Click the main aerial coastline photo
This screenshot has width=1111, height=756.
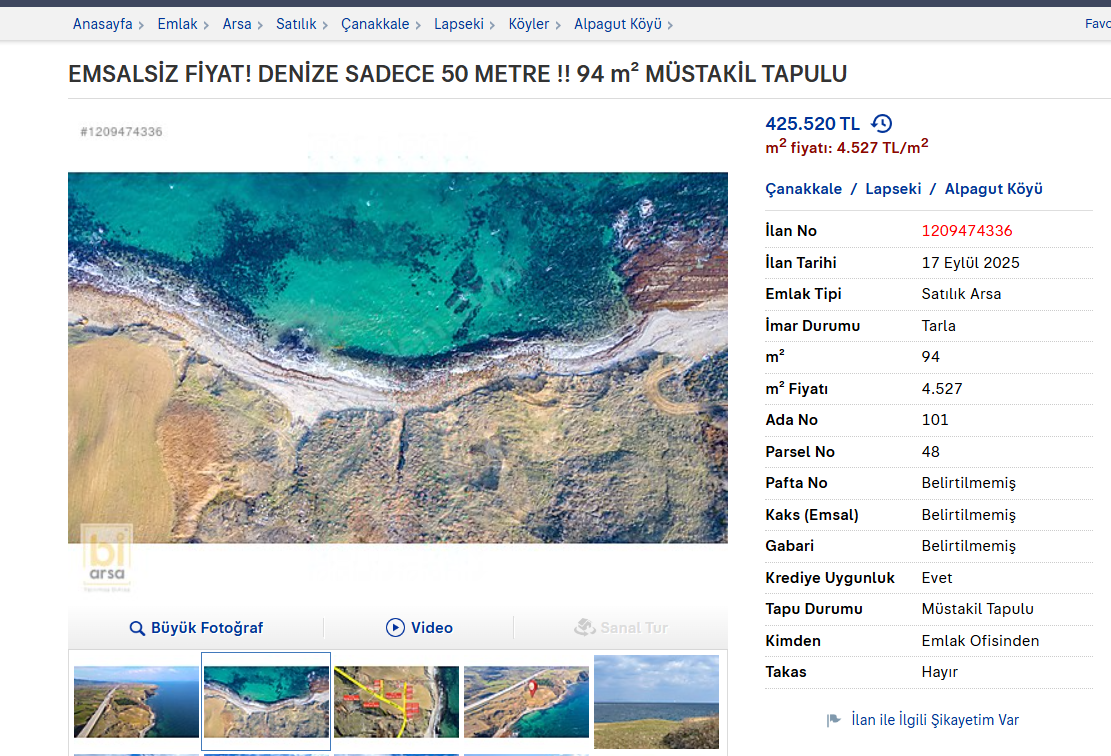tap(397, 358)
